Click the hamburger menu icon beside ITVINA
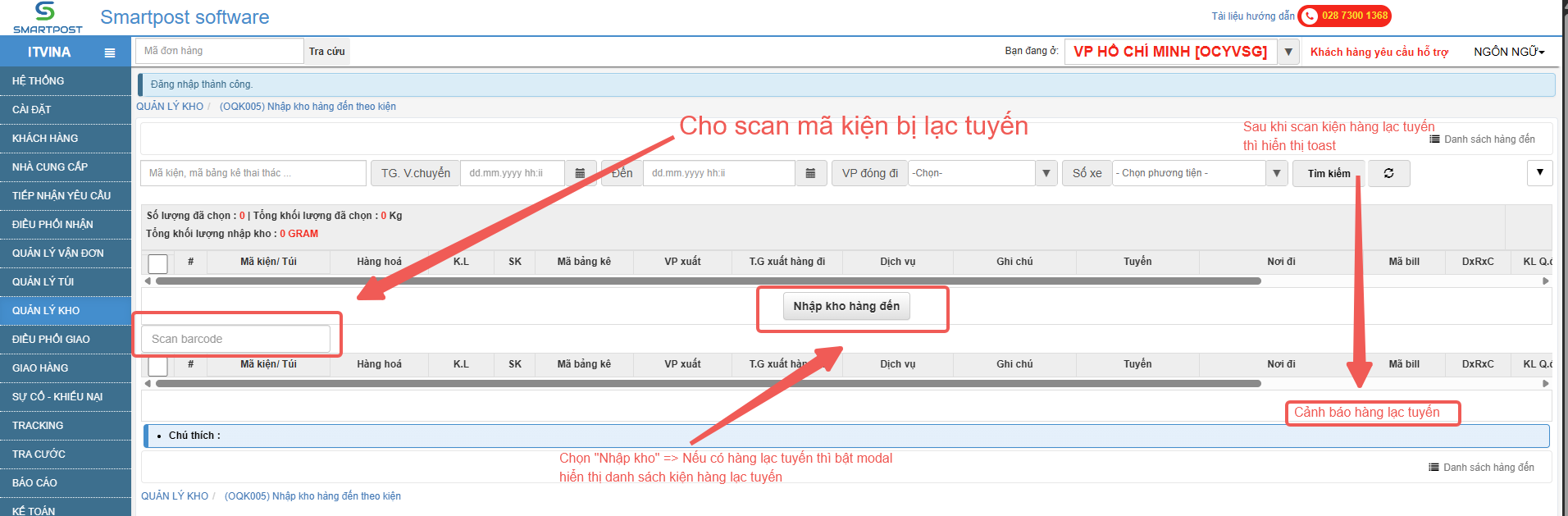This screenshot has height=516, width=1568. pos(110,53)
